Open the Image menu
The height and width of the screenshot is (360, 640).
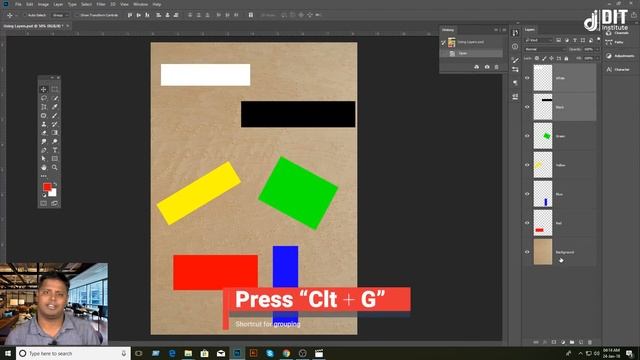click(43, 4)
